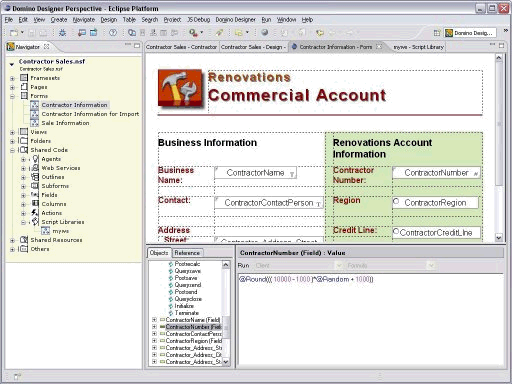Maximize the Navigator panel

coord(137,45)
